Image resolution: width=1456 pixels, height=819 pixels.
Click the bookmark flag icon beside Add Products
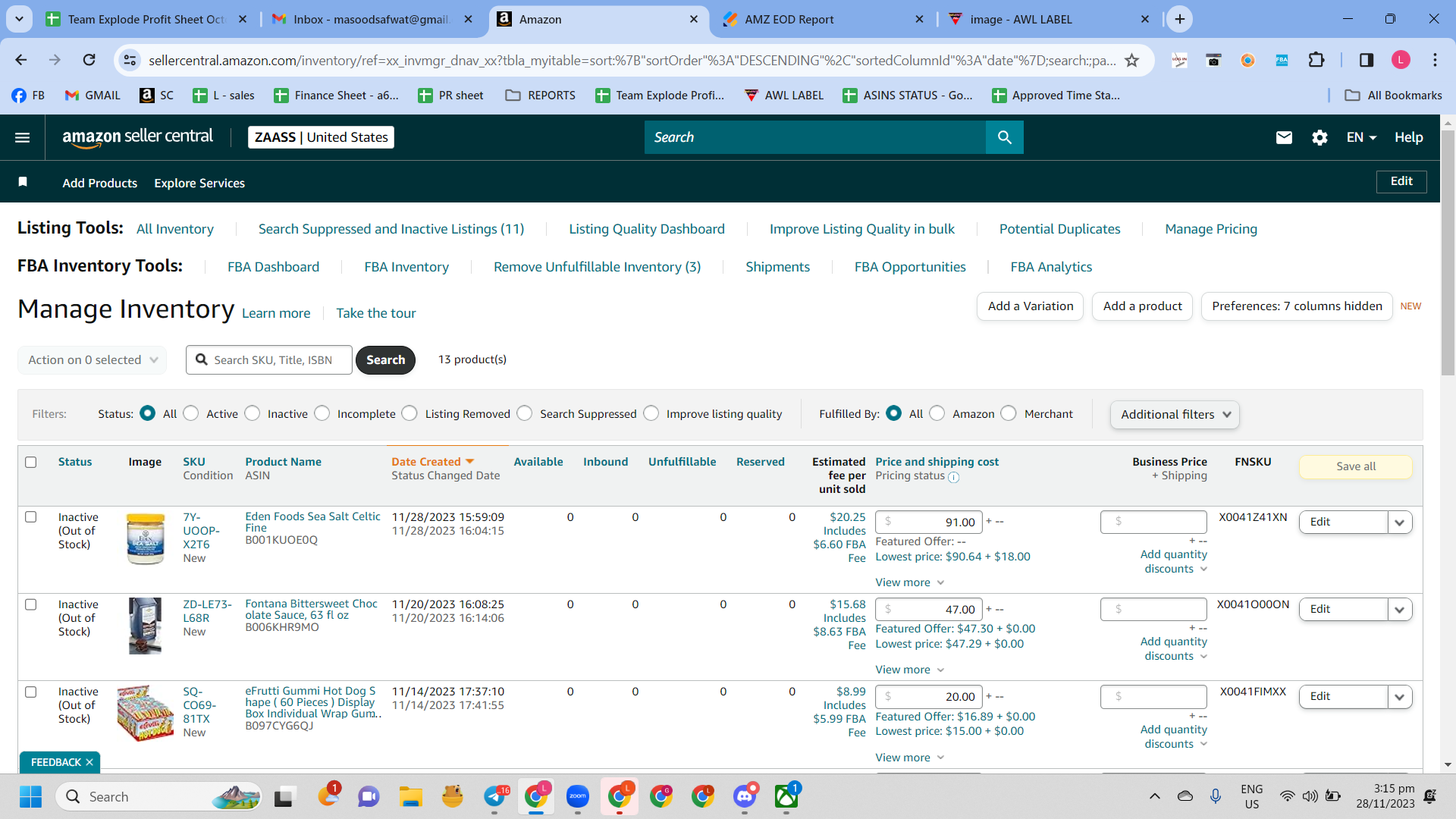[23, 182]
